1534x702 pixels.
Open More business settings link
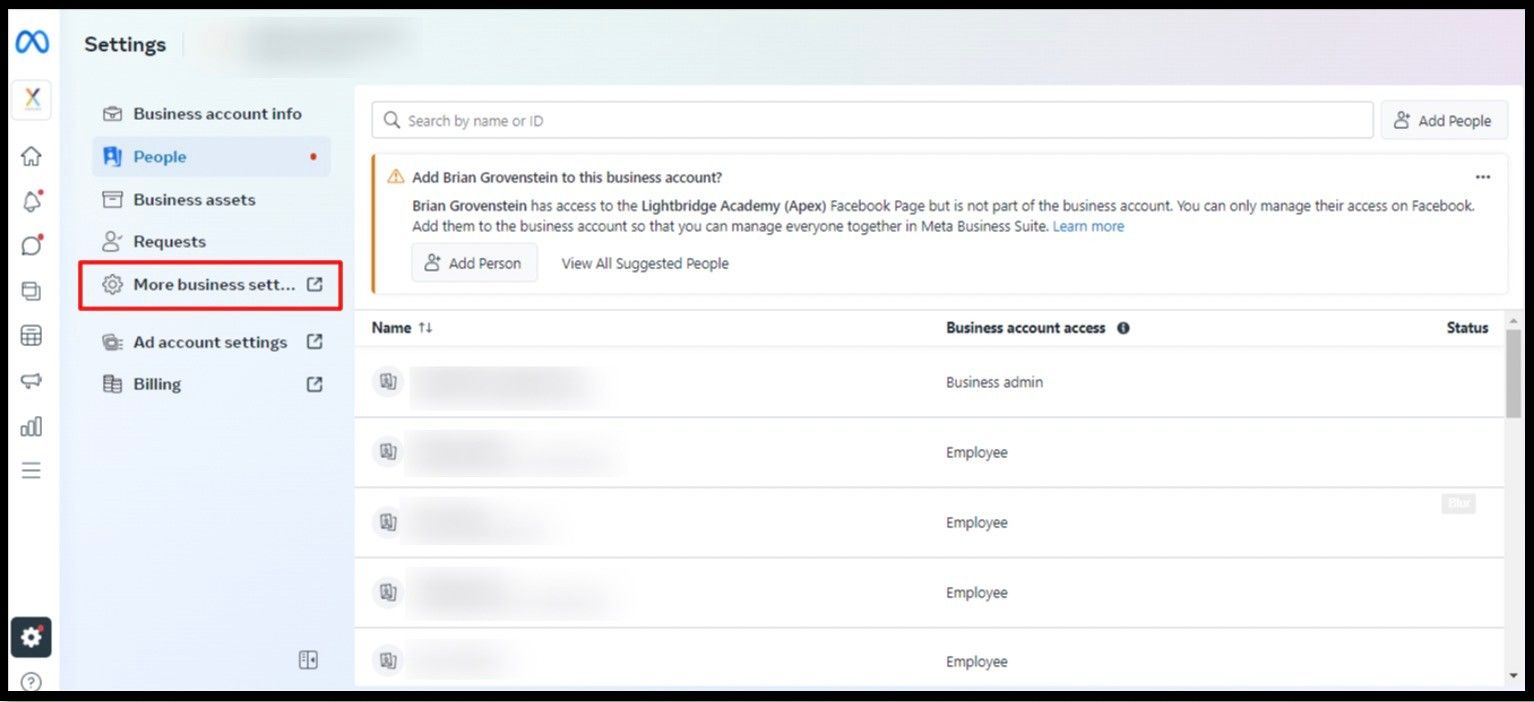[212, 285]
